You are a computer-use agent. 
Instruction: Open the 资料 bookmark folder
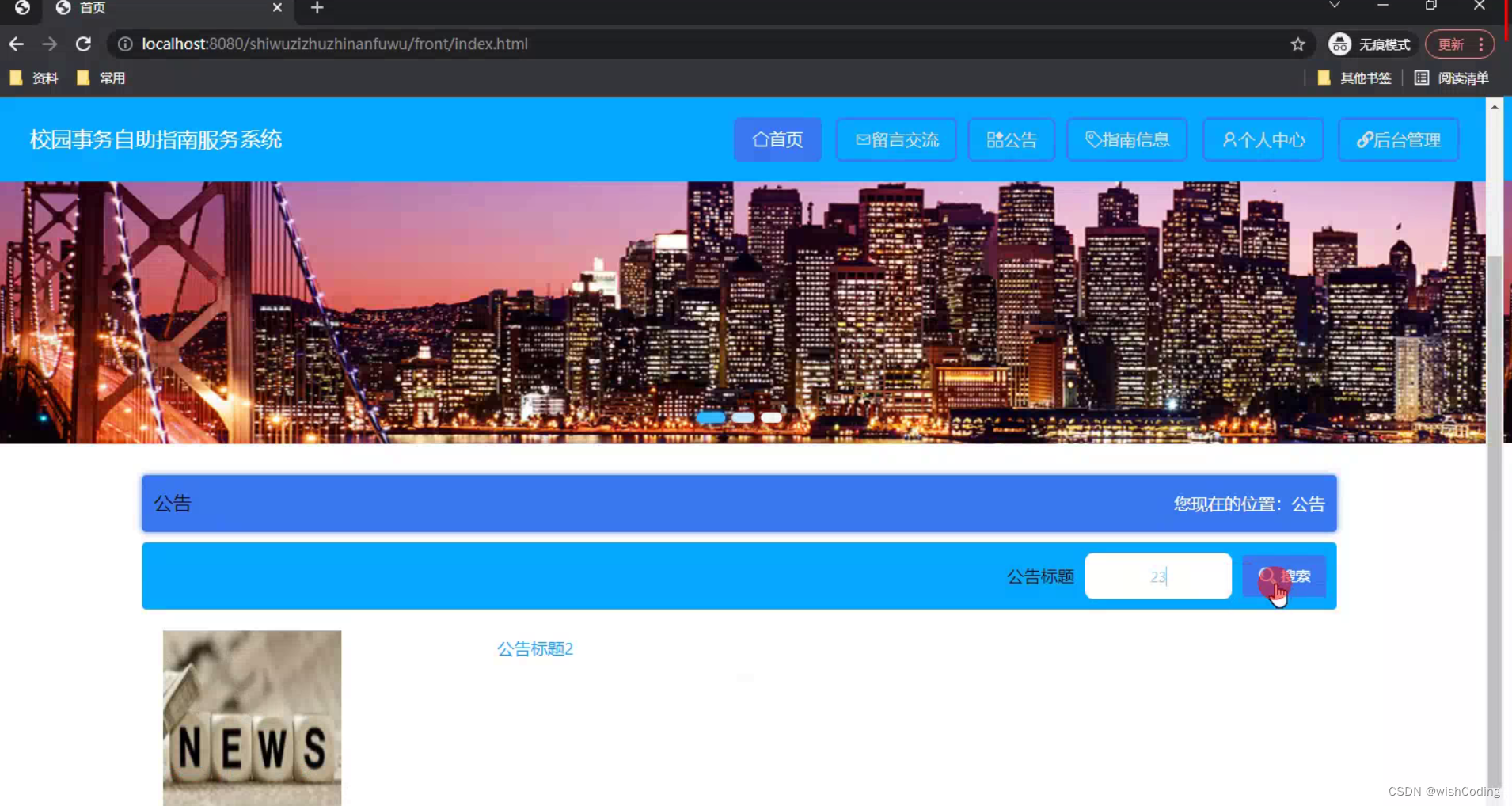(x=34, y=78)
